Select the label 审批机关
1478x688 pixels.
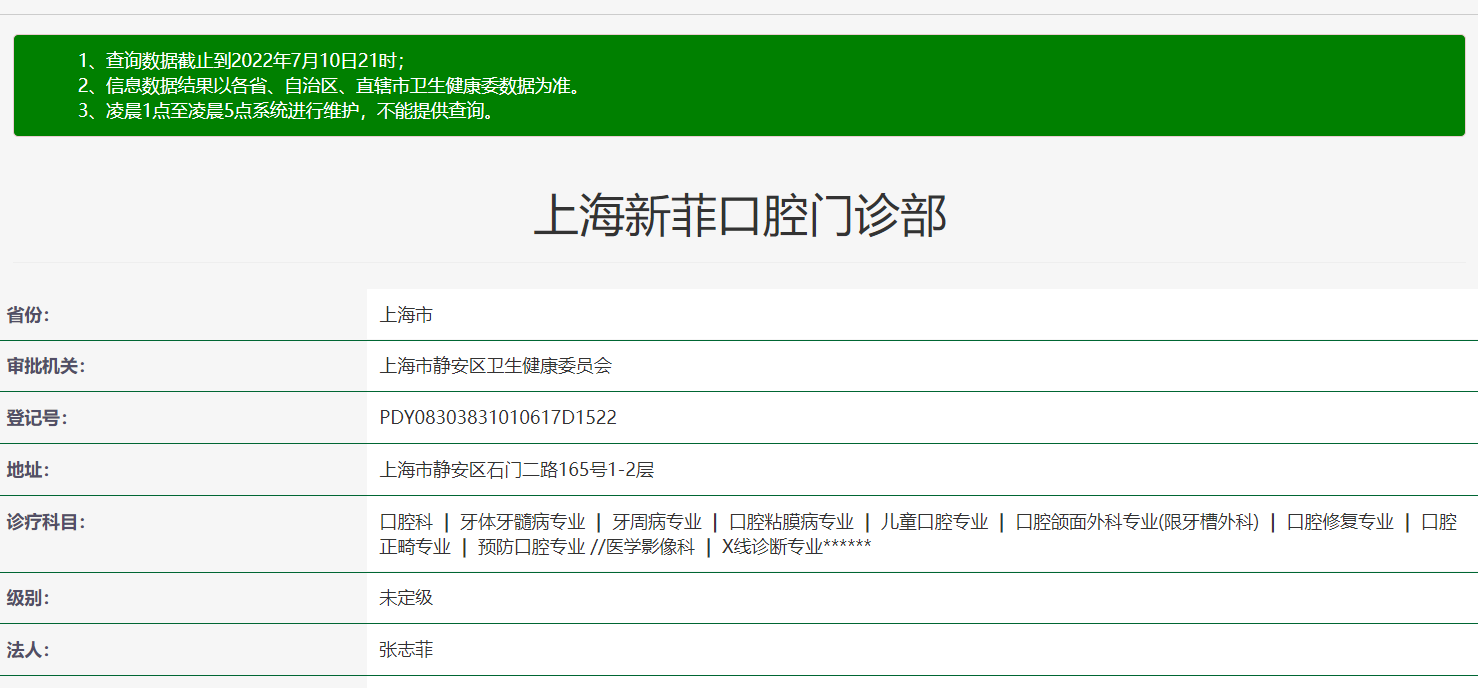[x=46, y=366]
